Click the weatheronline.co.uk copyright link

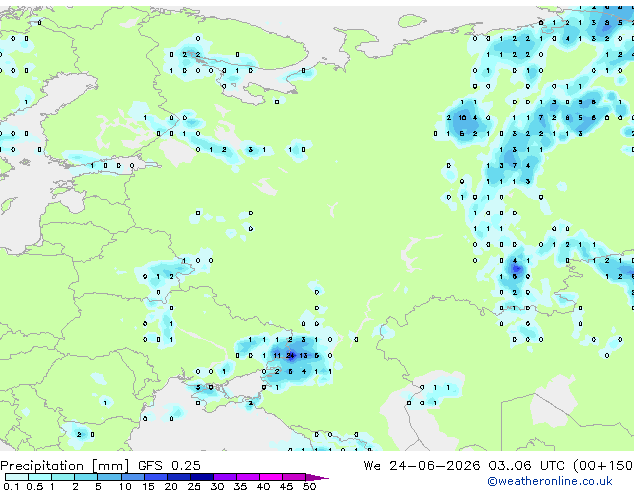(550, 481)
